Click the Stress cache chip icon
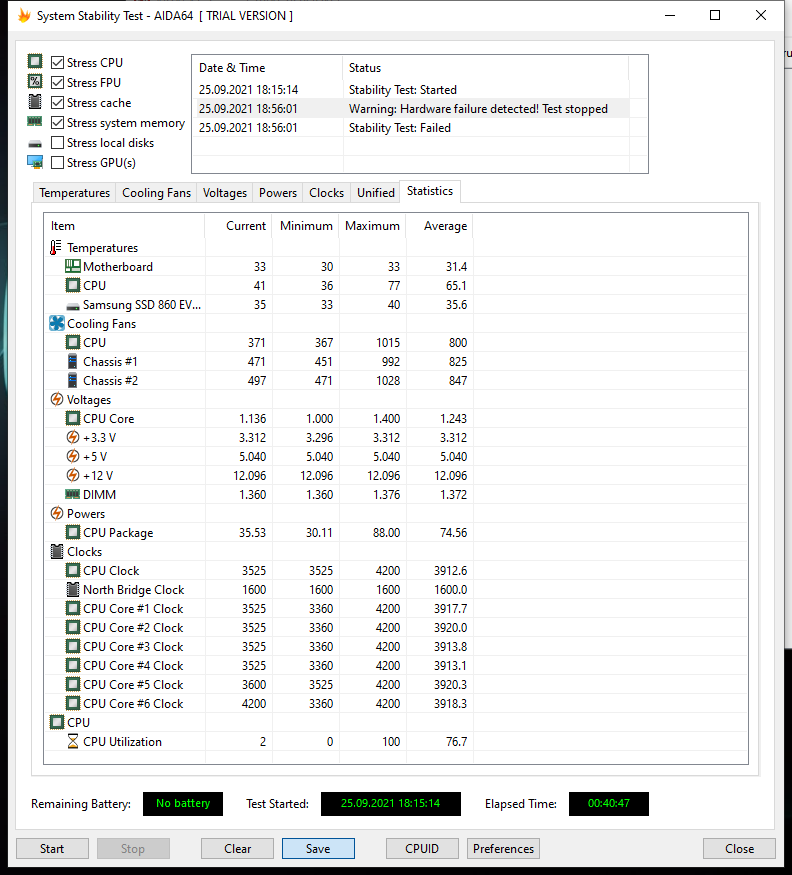The image size is (792, 875). point(35,102)
